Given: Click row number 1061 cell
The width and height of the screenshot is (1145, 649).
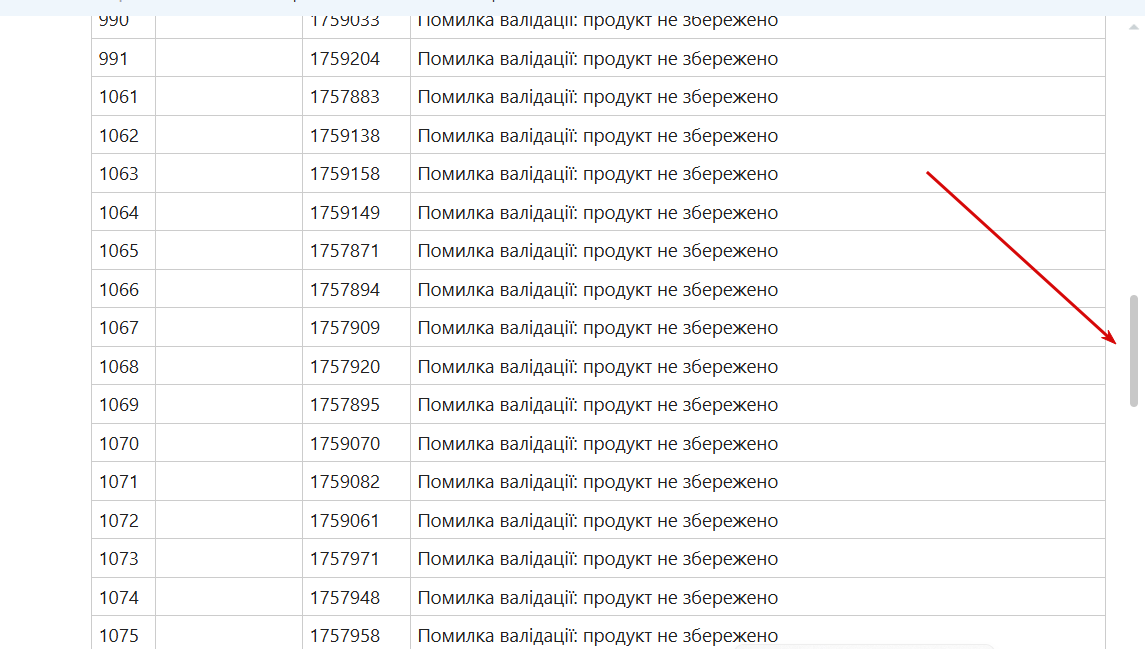Looking at the screenshot, I should click(119, 97).
